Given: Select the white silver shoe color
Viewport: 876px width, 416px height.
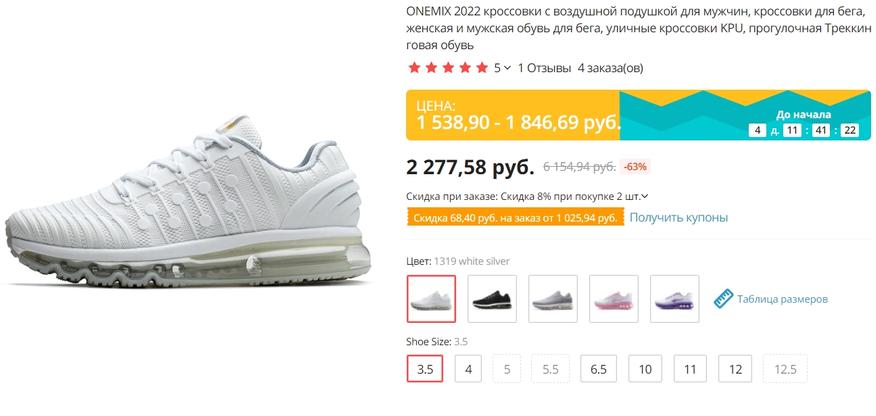Looking at the screenshot, I should (431, 299).
